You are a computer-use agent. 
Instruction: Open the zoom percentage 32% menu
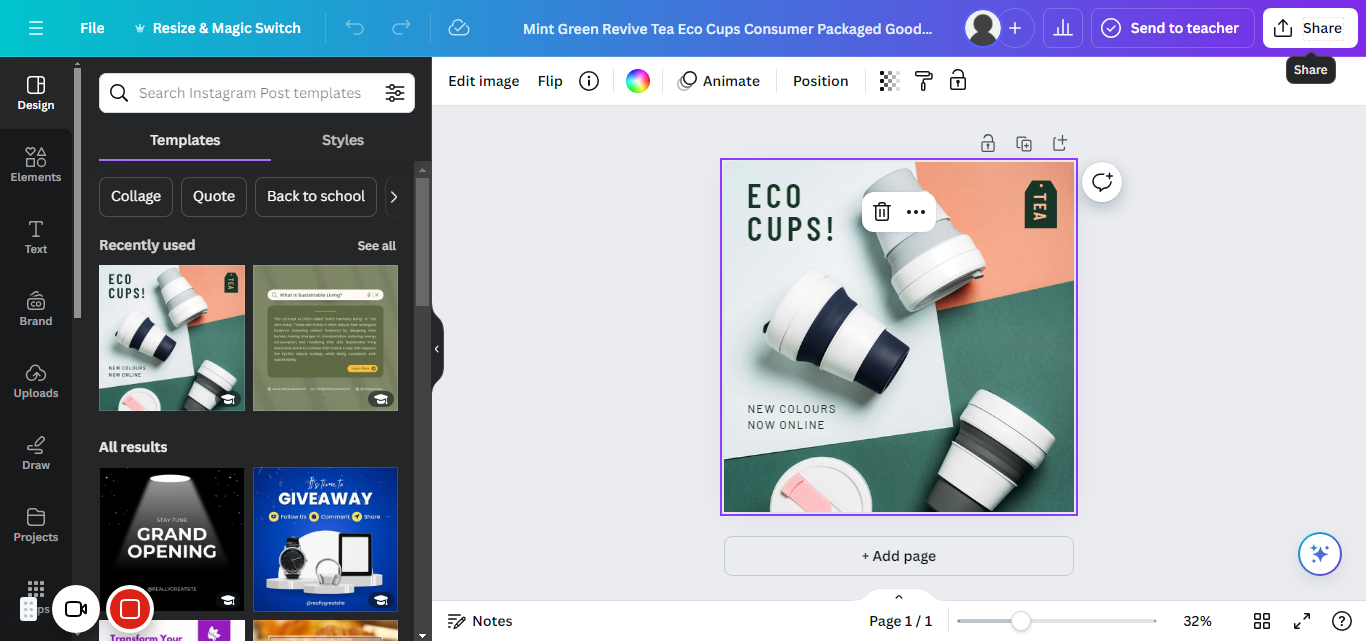pos(1197,621)
